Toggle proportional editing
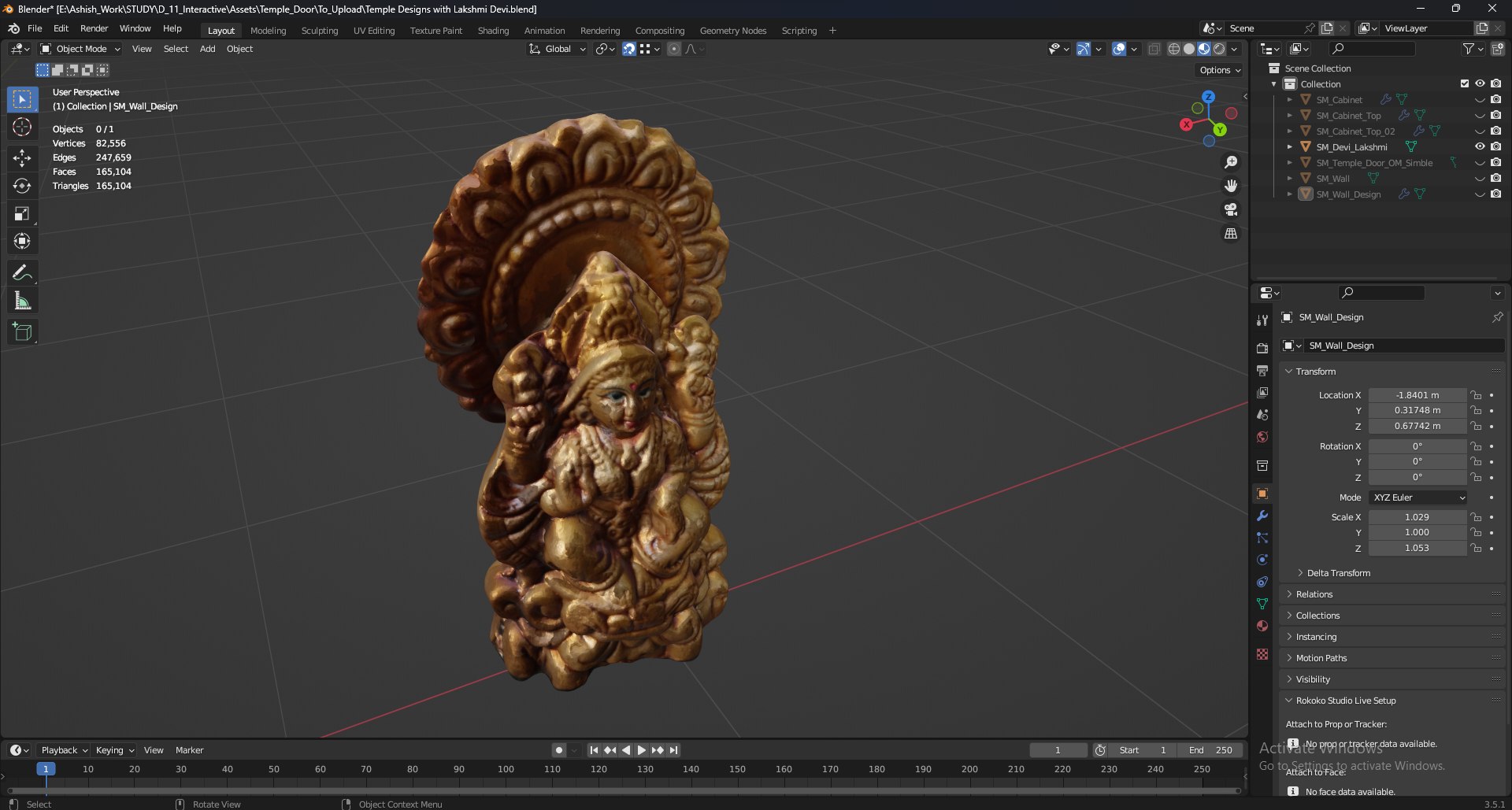This screenshot has height=810, width=1512. (674, 49)
